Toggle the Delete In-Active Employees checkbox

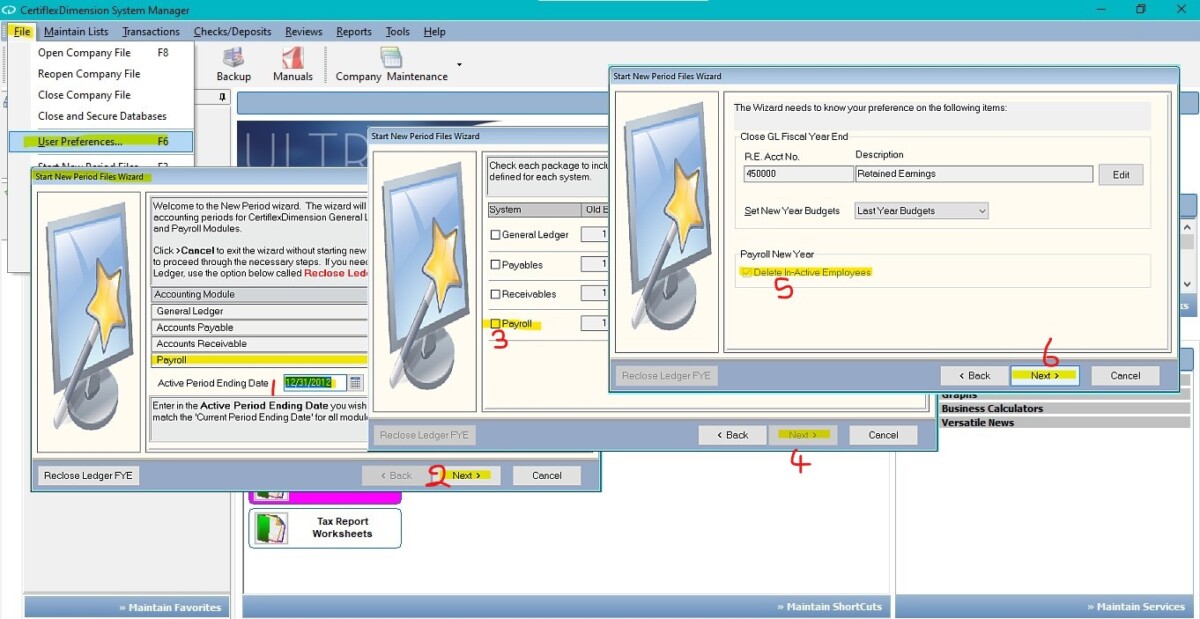[745, 270]
